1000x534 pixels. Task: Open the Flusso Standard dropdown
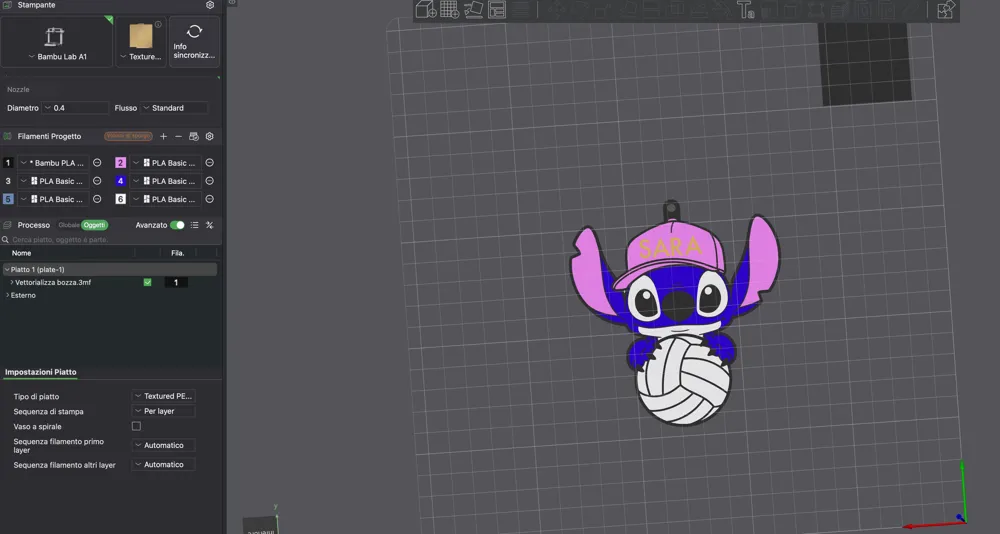(173, 108)
